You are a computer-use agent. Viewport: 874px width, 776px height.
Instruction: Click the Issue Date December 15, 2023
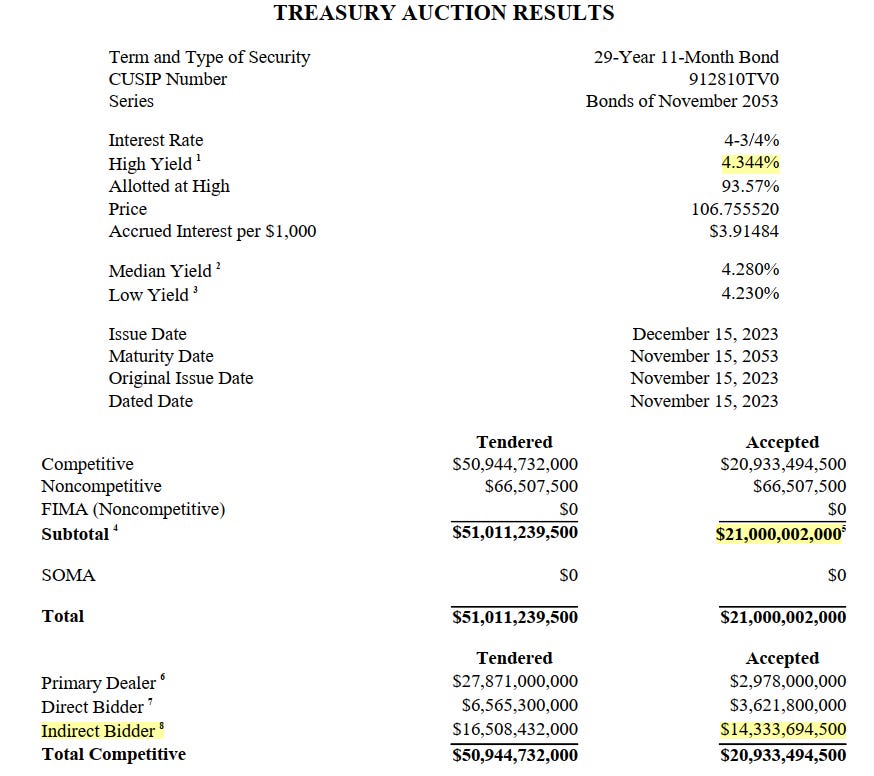click(x=705, y=334)
